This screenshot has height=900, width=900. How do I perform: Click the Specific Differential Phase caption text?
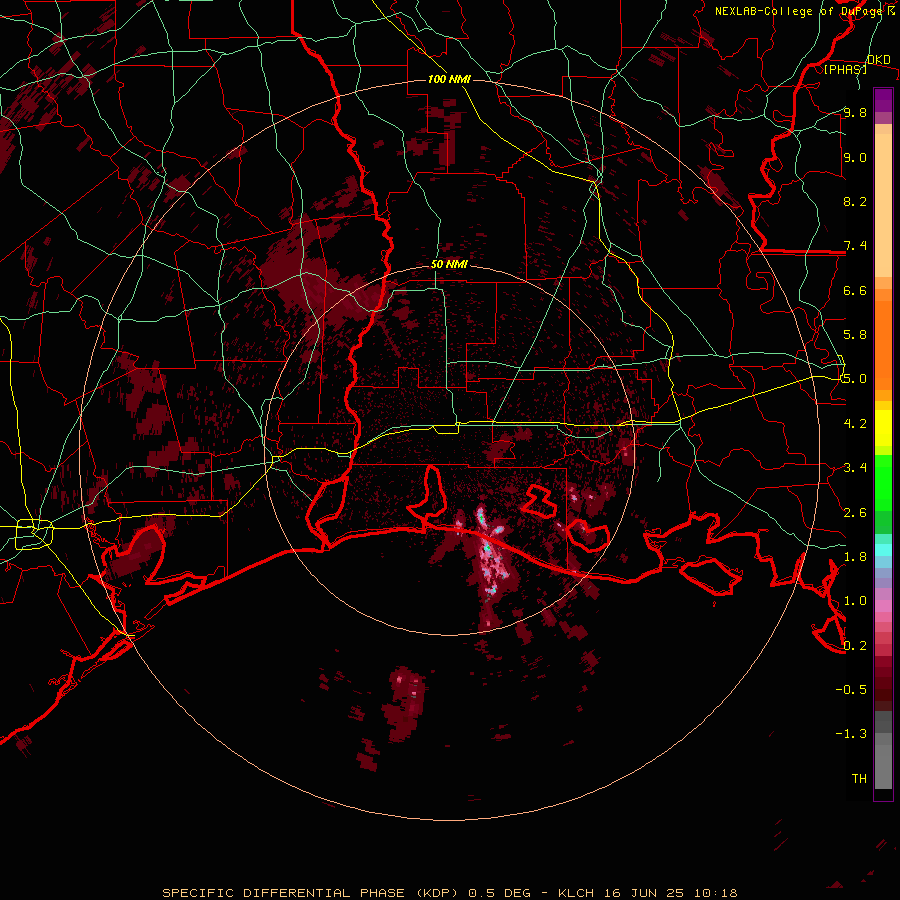click(x=449, y=893)
